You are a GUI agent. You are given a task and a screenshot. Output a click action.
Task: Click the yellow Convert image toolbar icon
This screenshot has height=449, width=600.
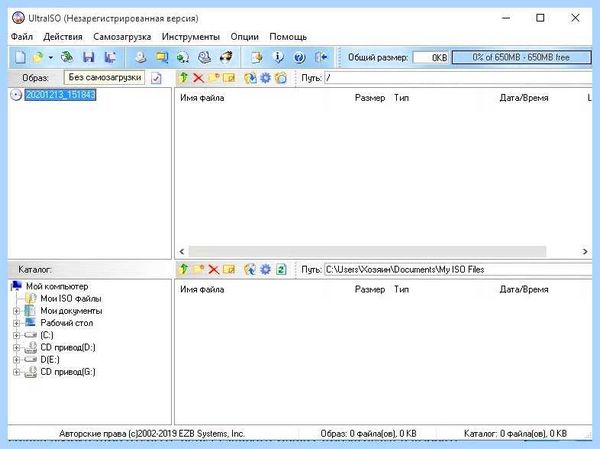point(162,57)
